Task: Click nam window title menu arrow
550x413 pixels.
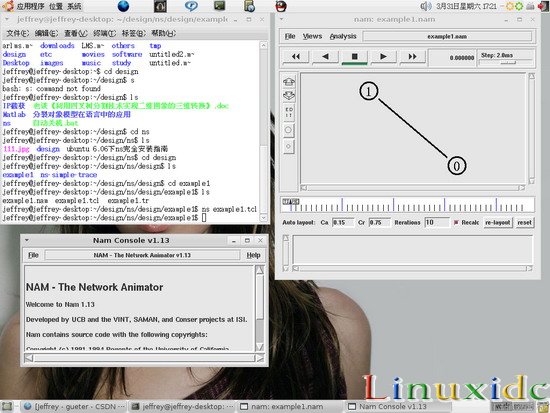Action: click(x=281, y=20)
